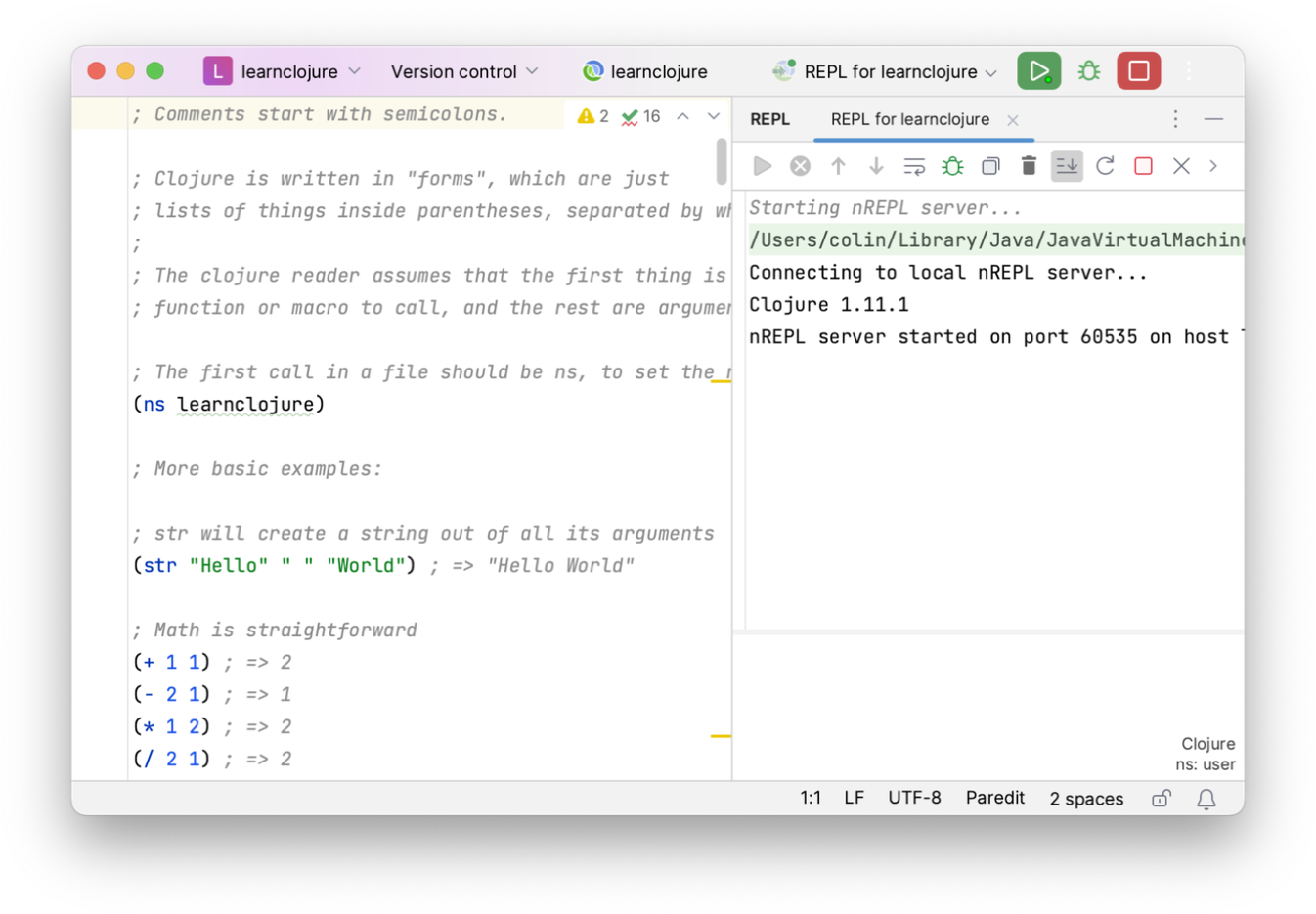Click the execute current statement icon in the REPL toolbar
The width and height of the screenshot is (1316, 914).
[x=763, y=166]
